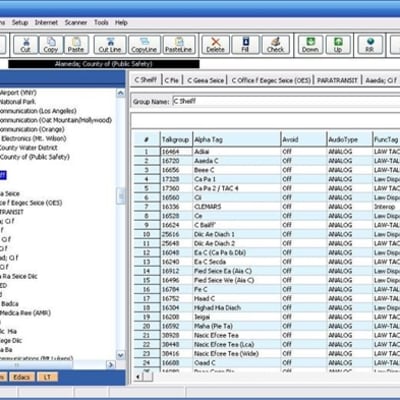The height and width of the screenshot is (400, 400).
Task: Open the Internet menu
Action: (46, 23)
